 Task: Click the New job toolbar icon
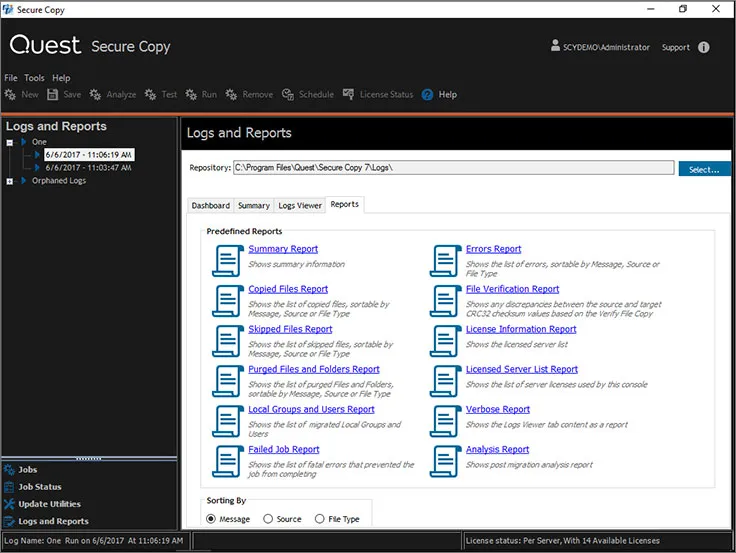[x=10, y=94]
